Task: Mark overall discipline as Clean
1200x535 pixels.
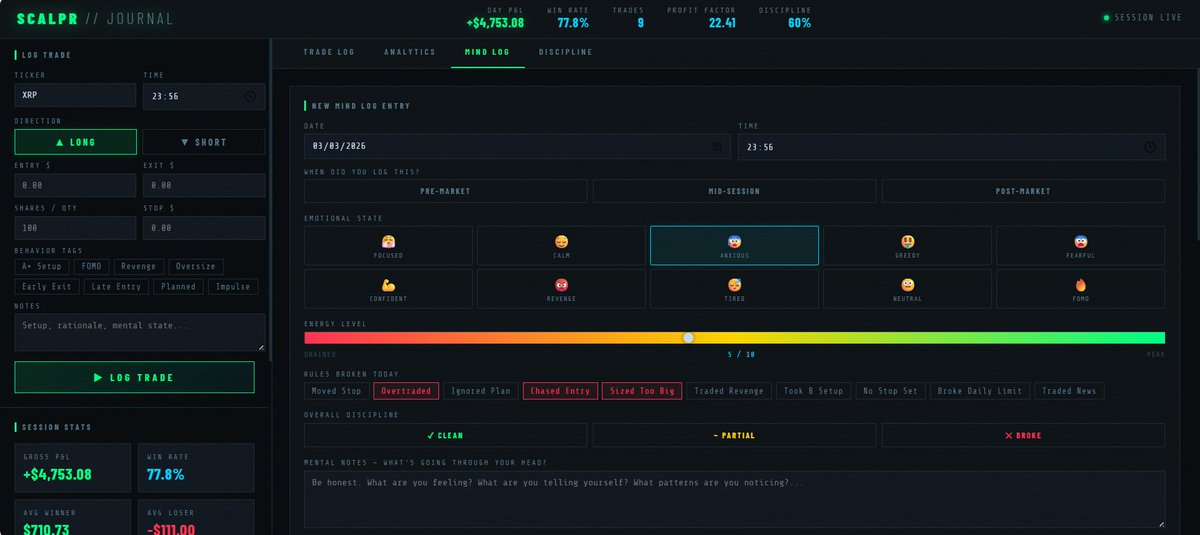Action: [446, 435]
